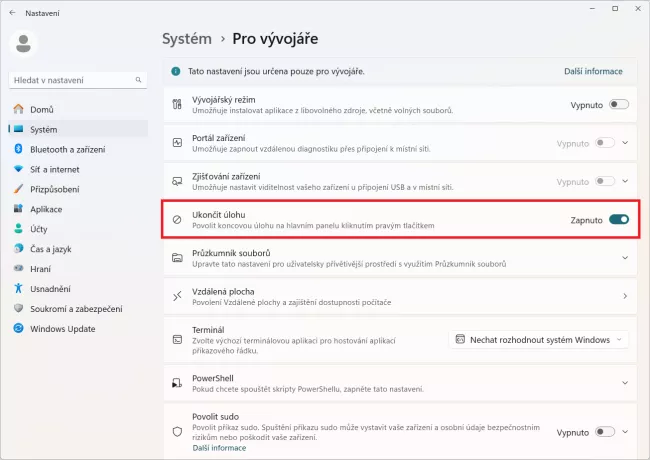650x460 pixels.
Task: Select Soukromí a zabezpečení in sidebar
Action: [74, 309]
